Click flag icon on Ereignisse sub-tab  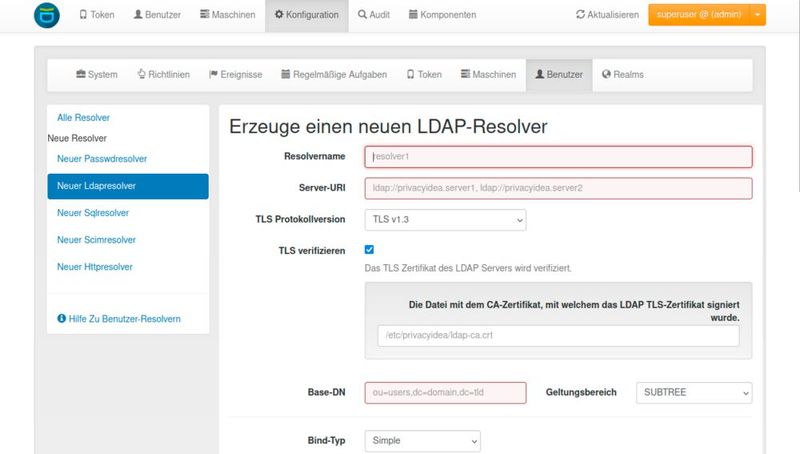[213, 74]
